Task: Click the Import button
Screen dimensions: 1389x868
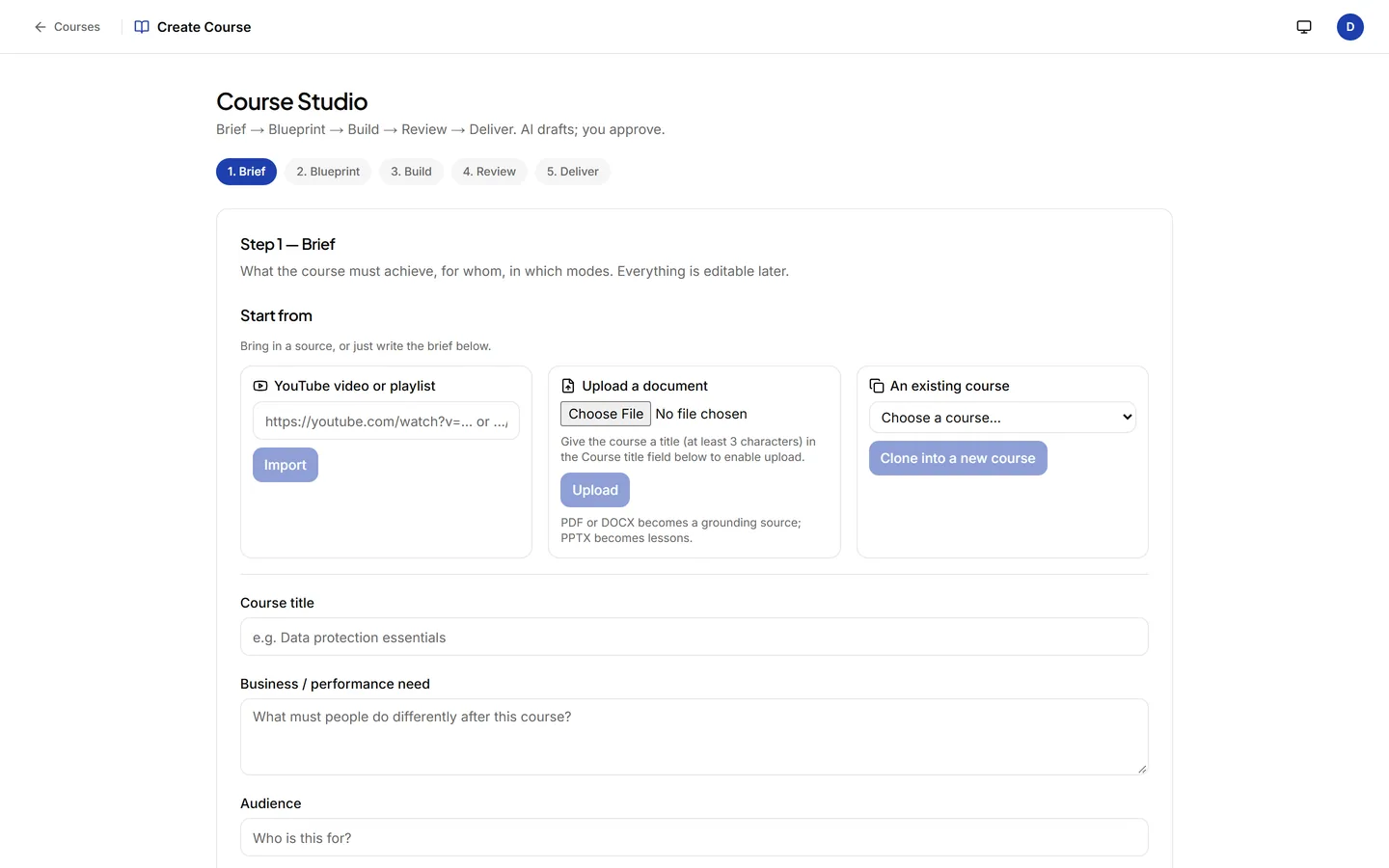Action: pos(286,465)
